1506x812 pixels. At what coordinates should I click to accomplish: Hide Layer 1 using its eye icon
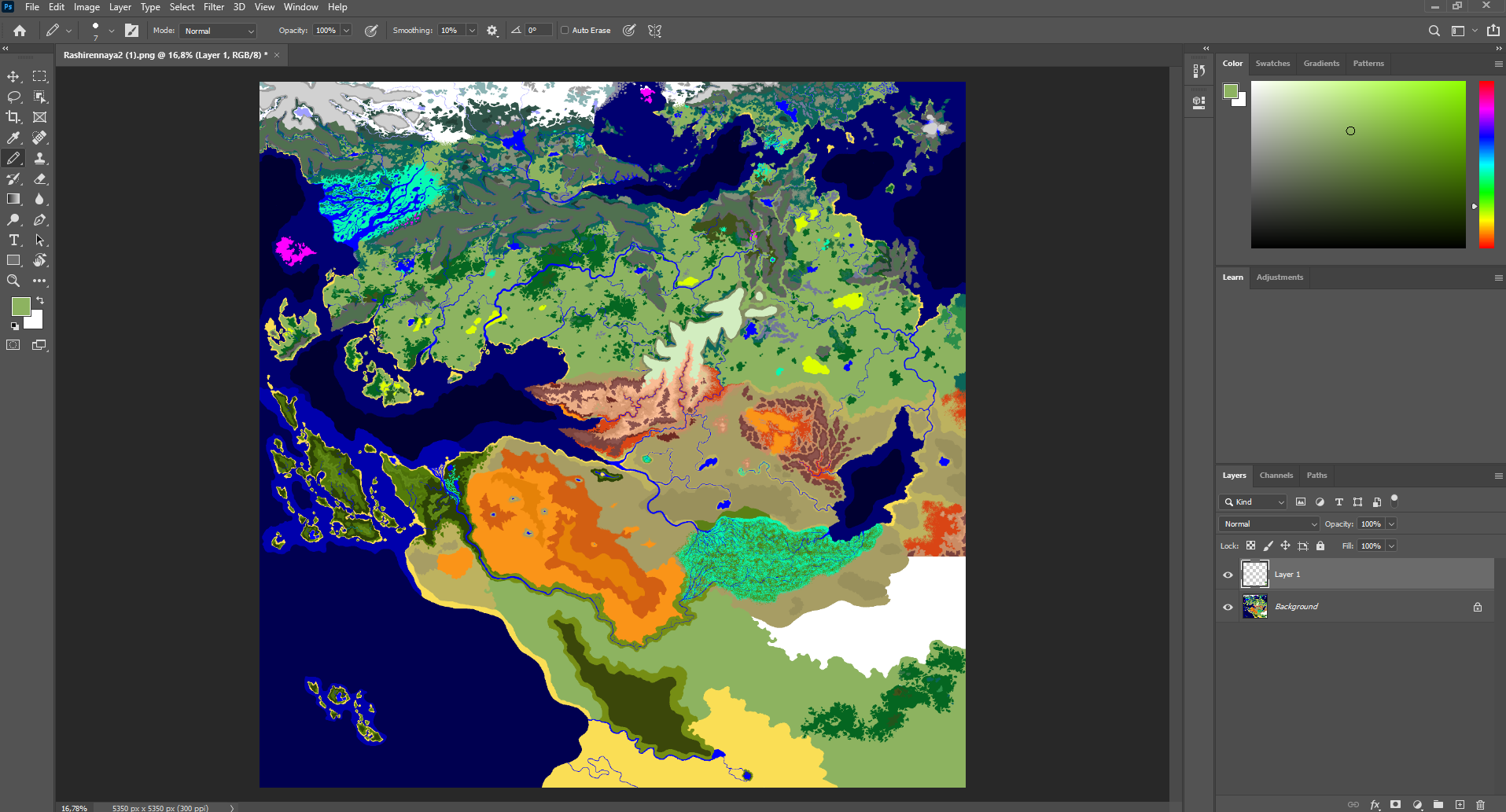click(1228, 575)
